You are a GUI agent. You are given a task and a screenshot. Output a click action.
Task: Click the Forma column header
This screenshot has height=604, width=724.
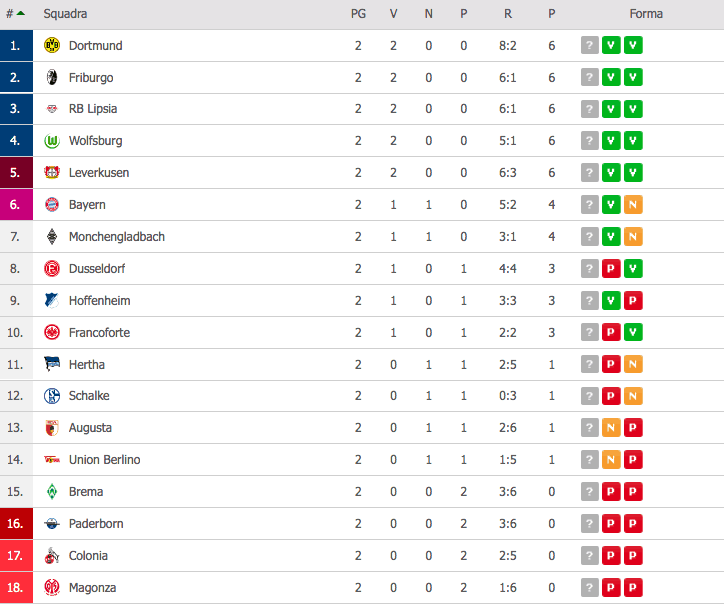646,14
